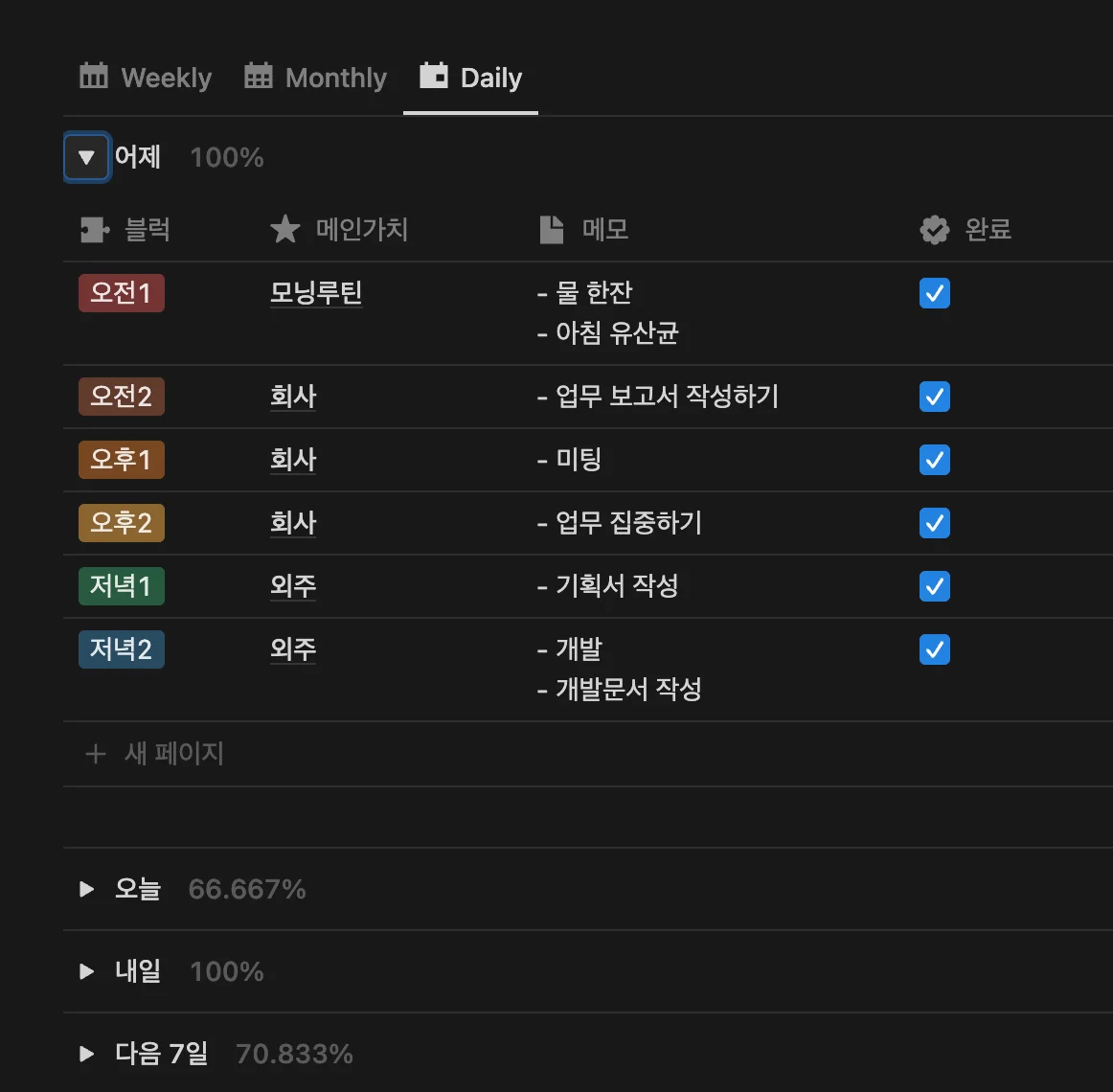Click the '- 아침 유산균' memo text

[607, 332]
